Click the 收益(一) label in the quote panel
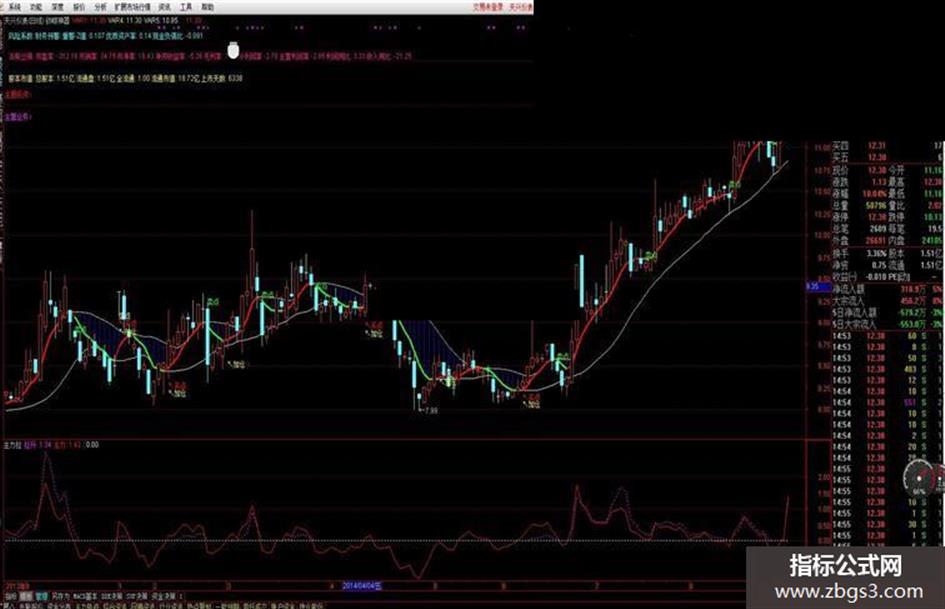The image size is (945, 609). tap(845, 277)
